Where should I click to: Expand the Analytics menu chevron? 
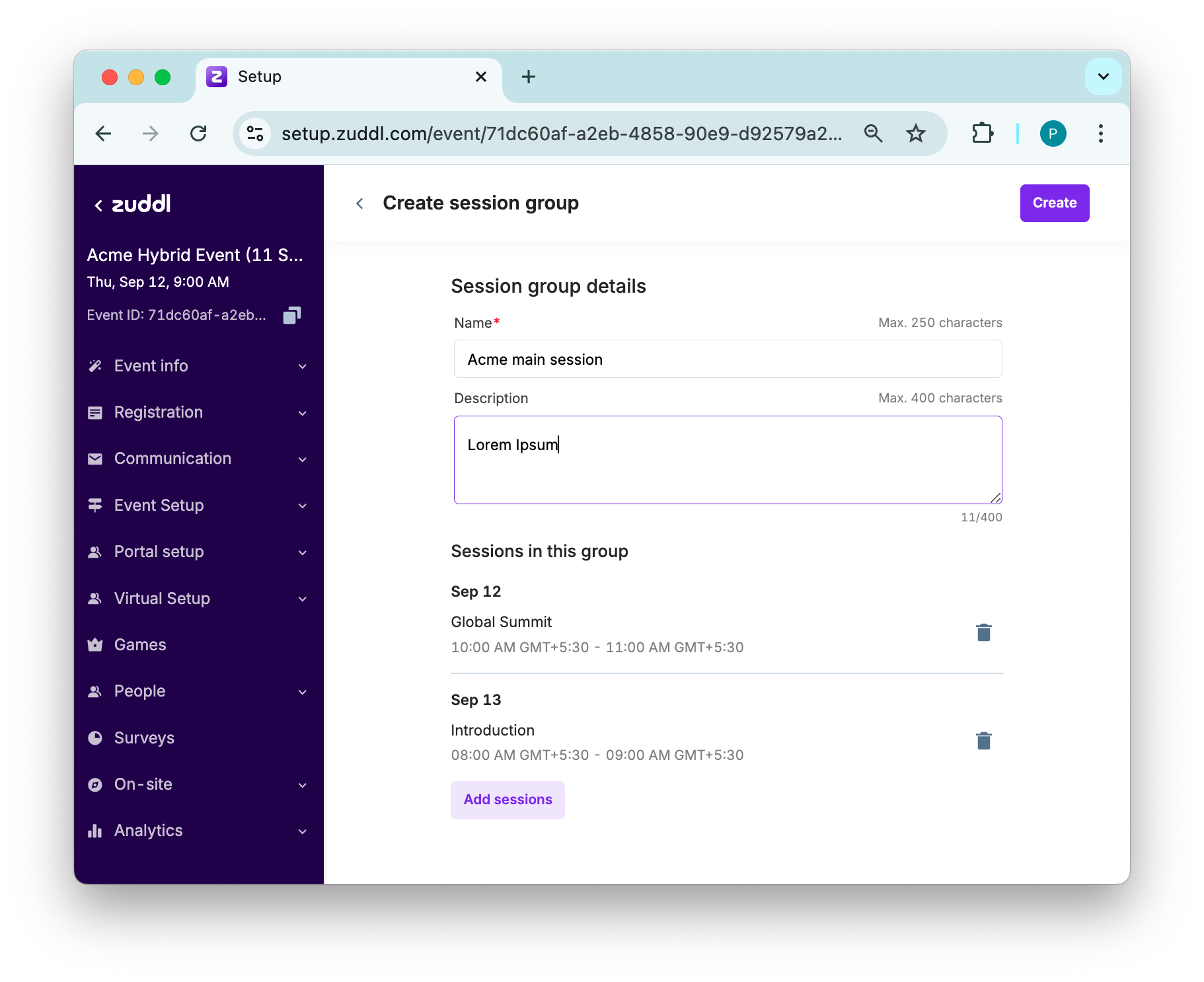(303, 831)
